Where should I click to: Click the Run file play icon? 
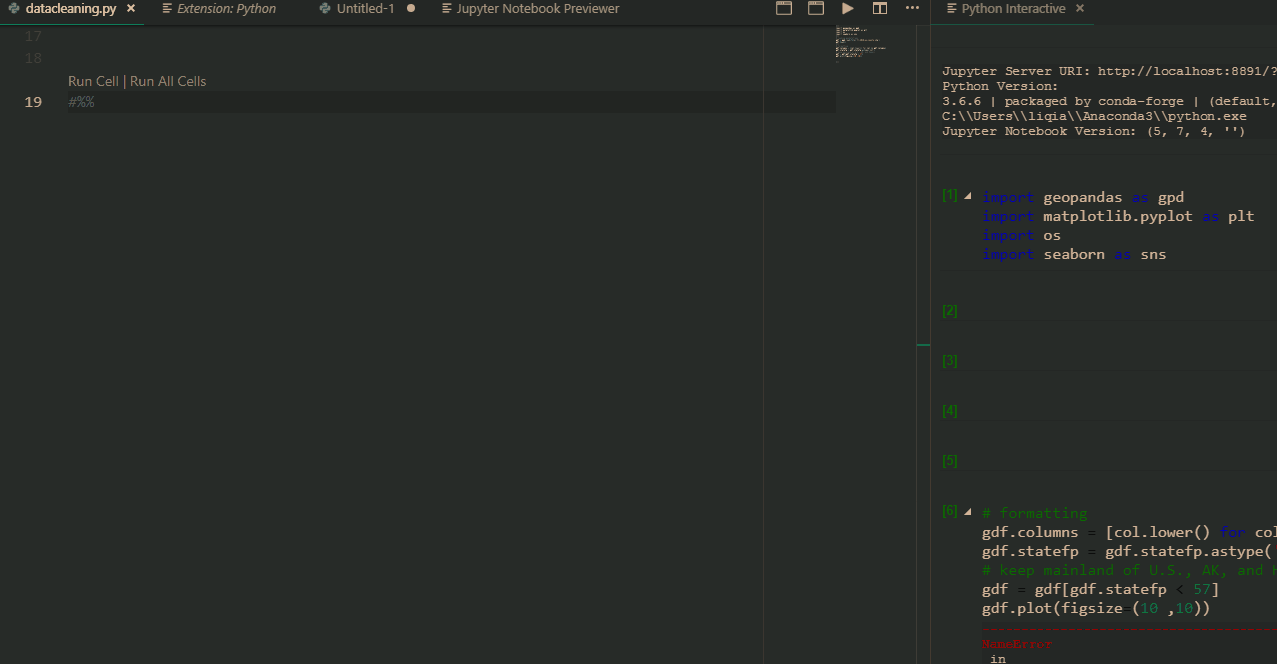click(848, 9)
